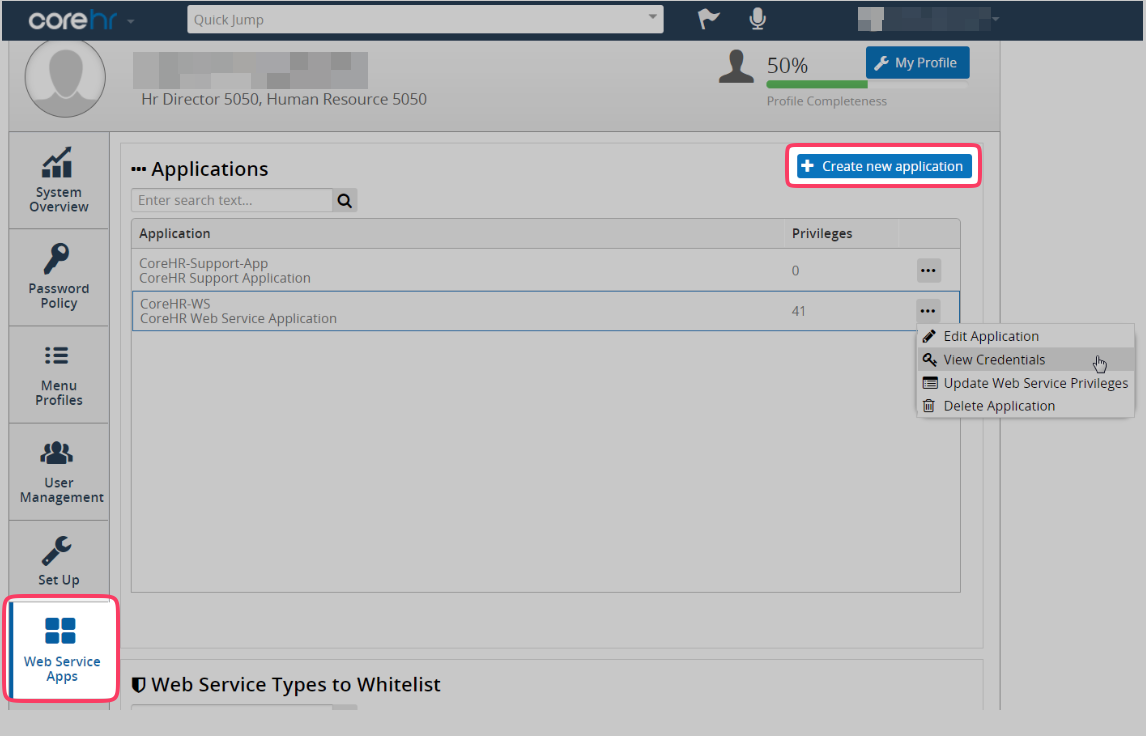Open options menu for CoreHR-Support-App
The image size is (1146, 736).
pyautogui.click(x=928, y=271)
